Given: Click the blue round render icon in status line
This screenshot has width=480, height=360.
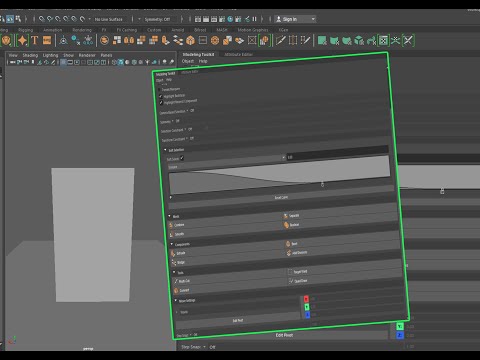Looking at the screenshot, I should 230,19.
